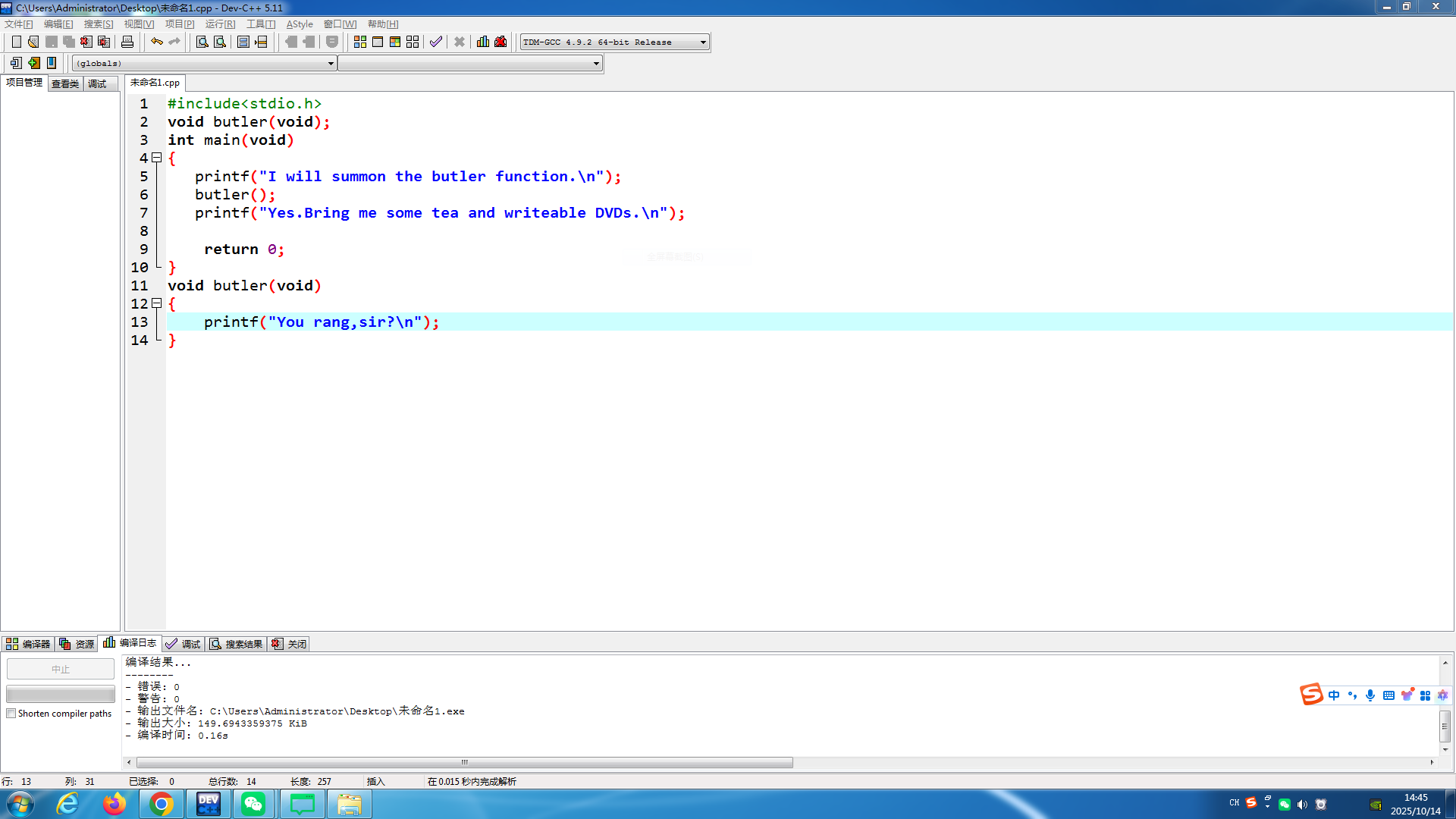Click the Print toolbar icon
This screenshot has width=1456, height=819.
point(127,42)
